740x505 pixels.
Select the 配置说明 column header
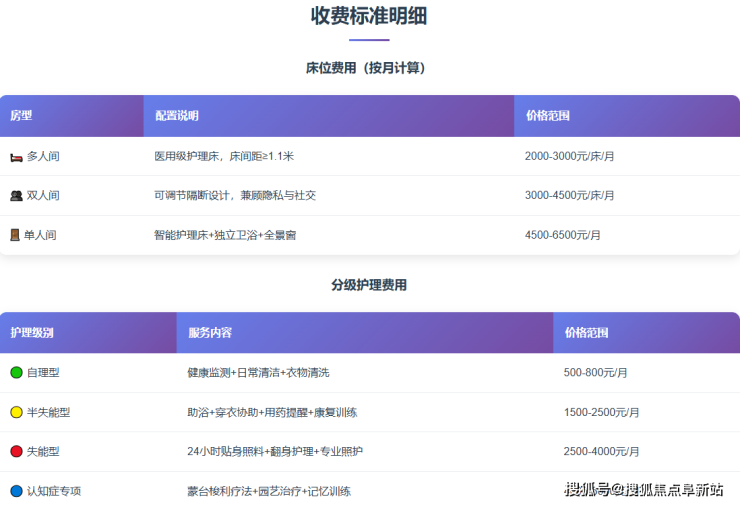(x=176, y=116)
